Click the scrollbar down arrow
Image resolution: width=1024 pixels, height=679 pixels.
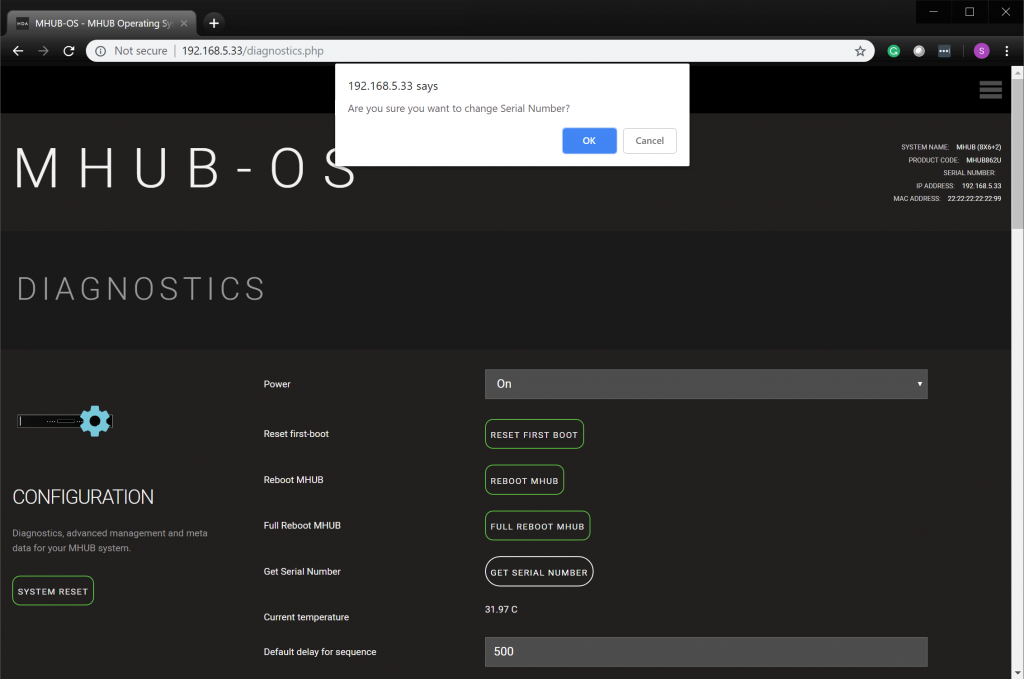(1017, 672)
